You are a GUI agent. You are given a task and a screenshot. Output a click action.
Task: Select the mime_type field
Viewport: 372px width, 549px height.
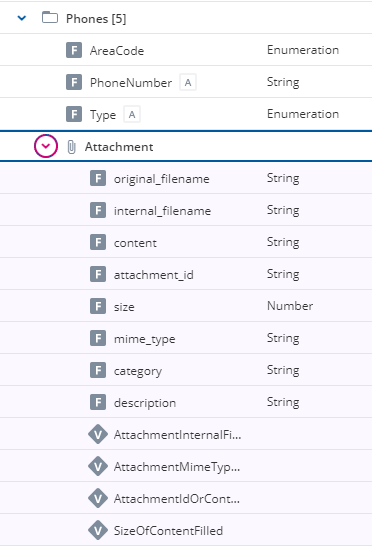186,338
